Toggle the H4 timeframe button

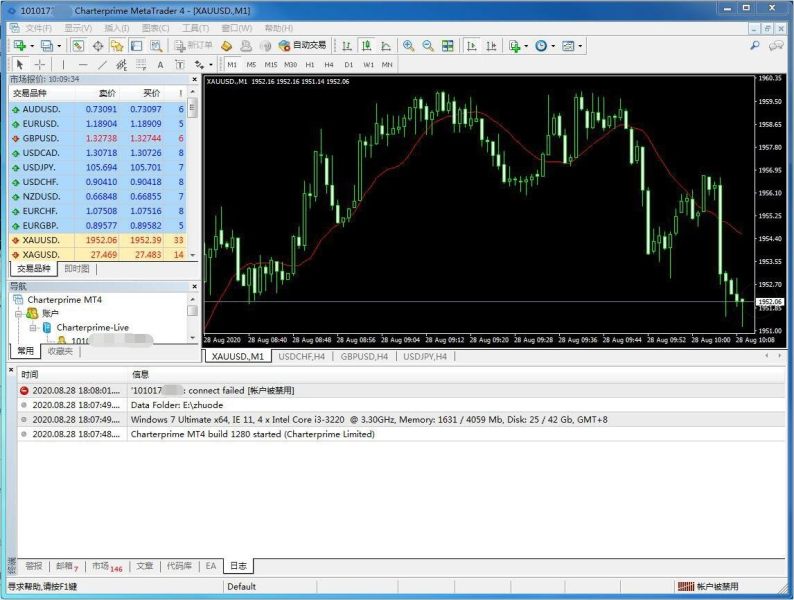[329, 65]
